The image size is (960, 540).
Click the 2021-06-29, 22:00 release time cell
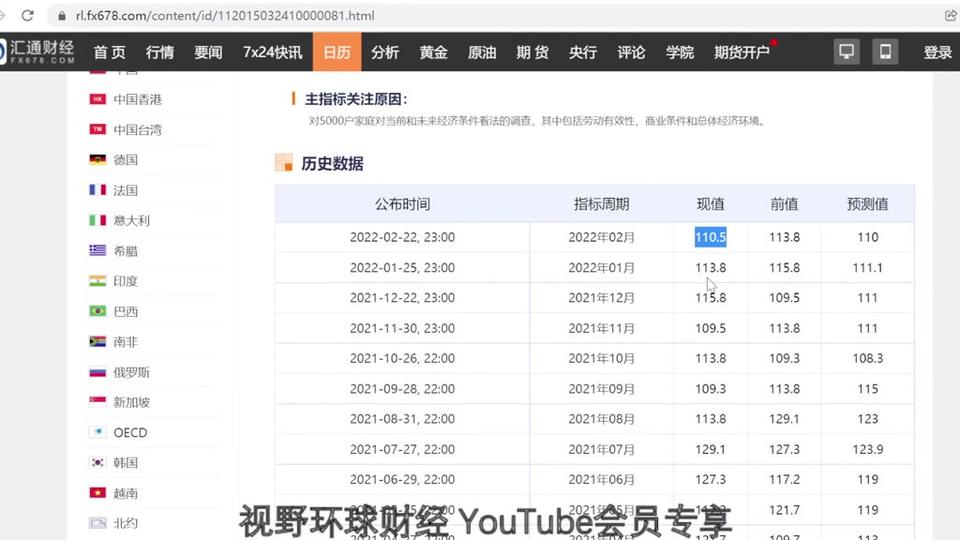tap(402, 479)
